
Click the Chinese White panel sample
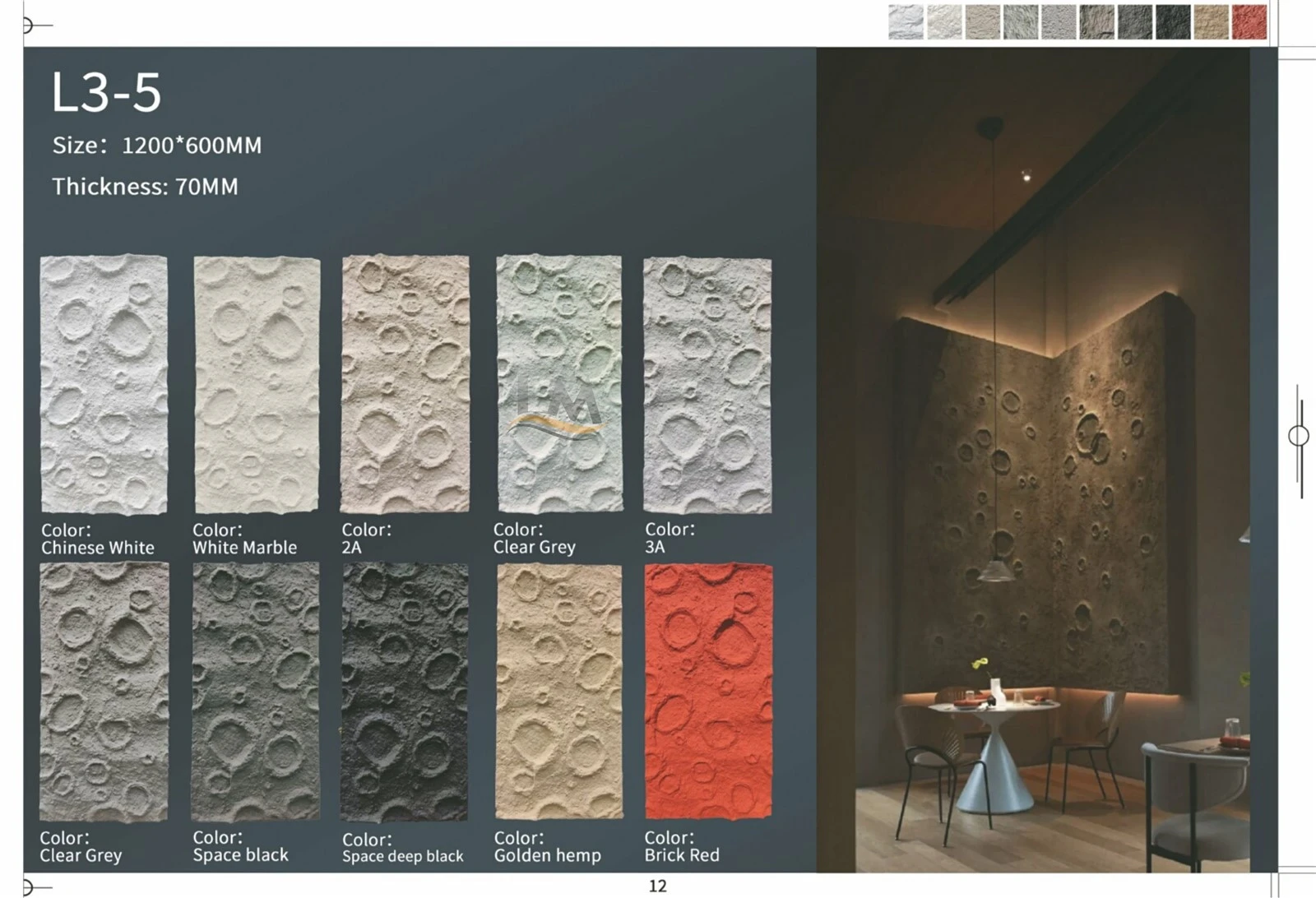(104, 384)
